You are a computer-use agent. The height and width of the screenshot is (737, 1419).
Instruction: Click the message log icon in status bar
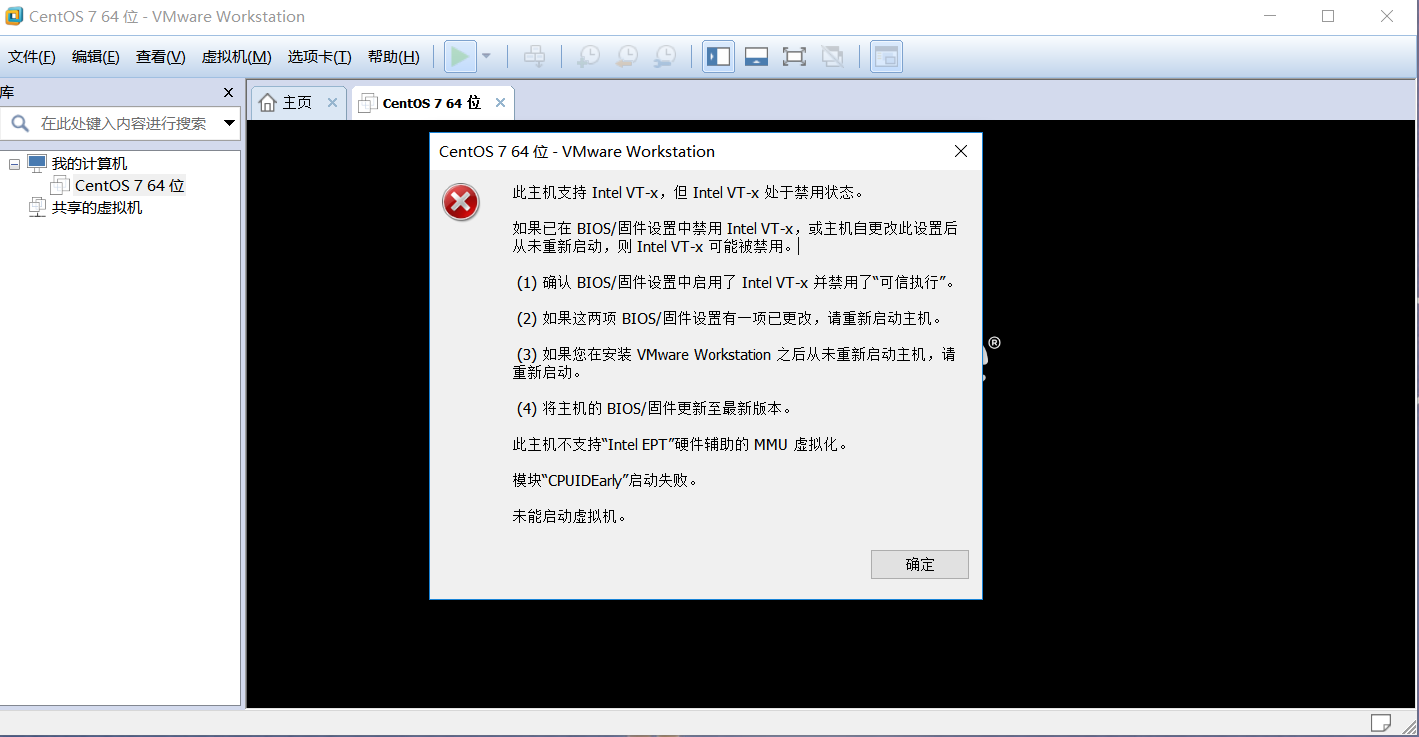pyautogui.click(x=1381, y=722)
